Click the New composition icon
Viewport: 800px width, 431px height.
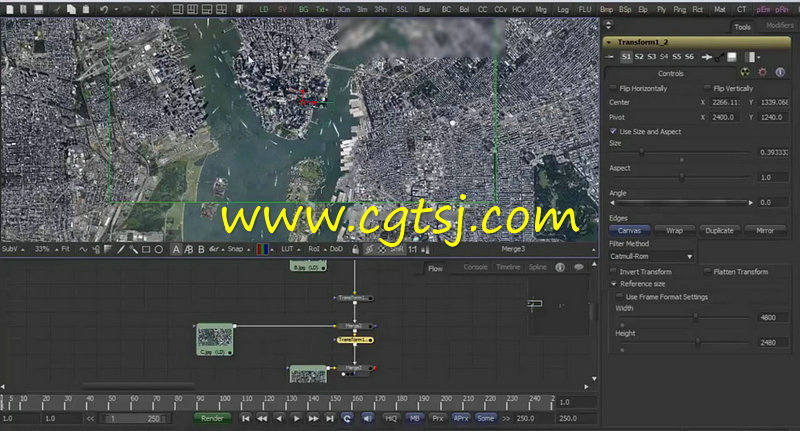10,9
